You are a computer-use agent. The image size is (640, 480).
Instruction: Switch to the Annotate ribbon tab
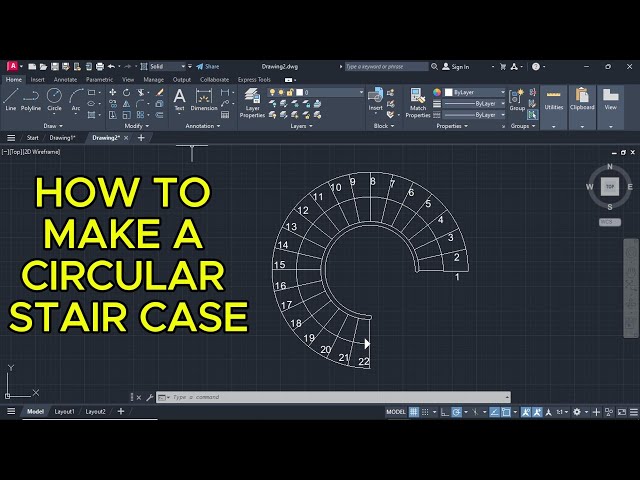(x=65, y=80)
